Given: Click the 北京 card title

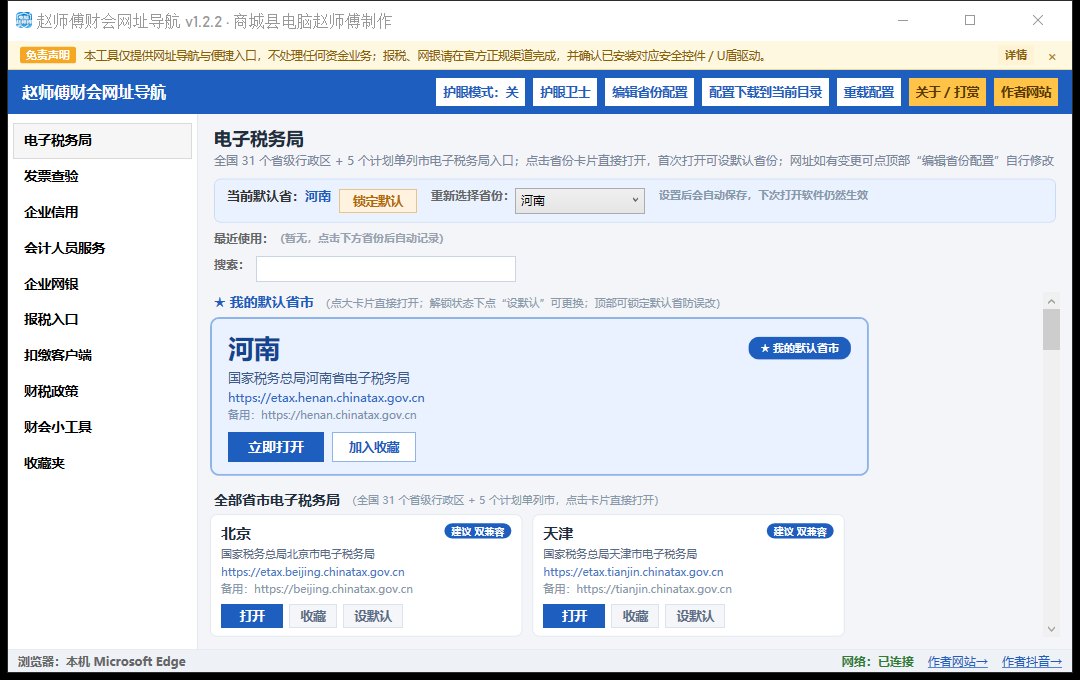Looking at the screenshot, I should point(236,533).
